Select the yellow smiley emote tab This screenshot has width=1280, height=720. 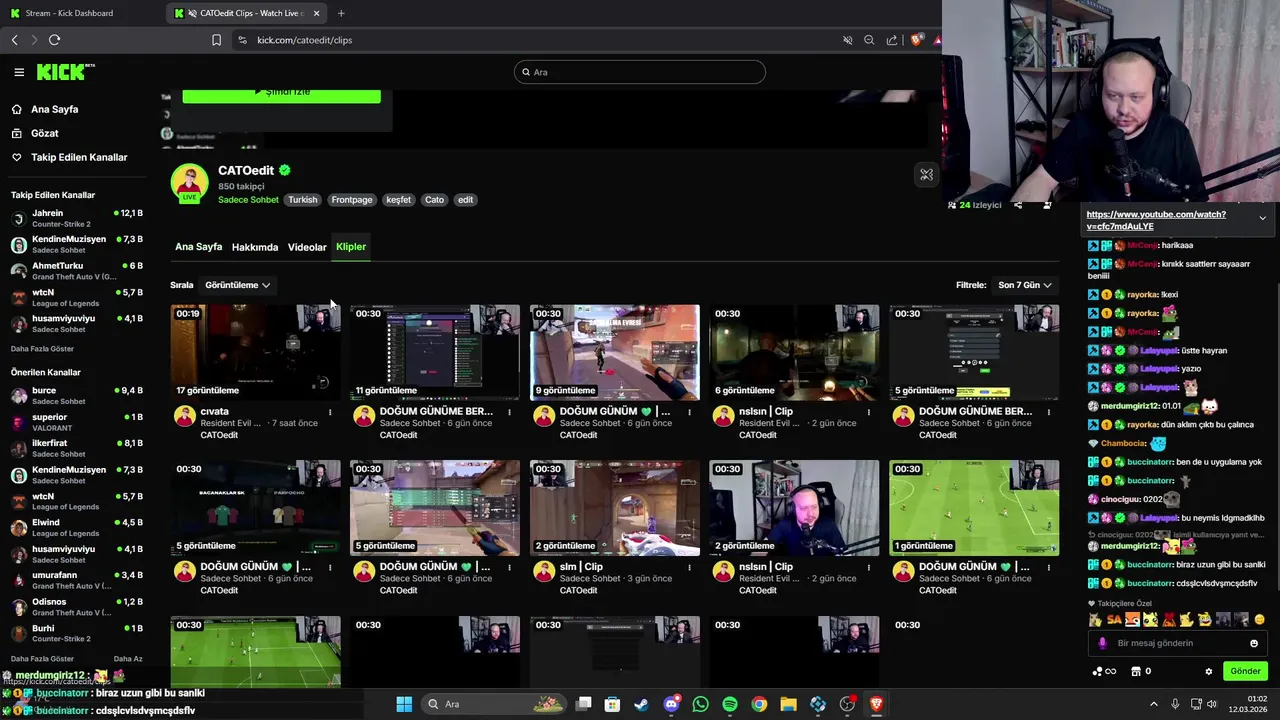click(x=1259, y=620)
